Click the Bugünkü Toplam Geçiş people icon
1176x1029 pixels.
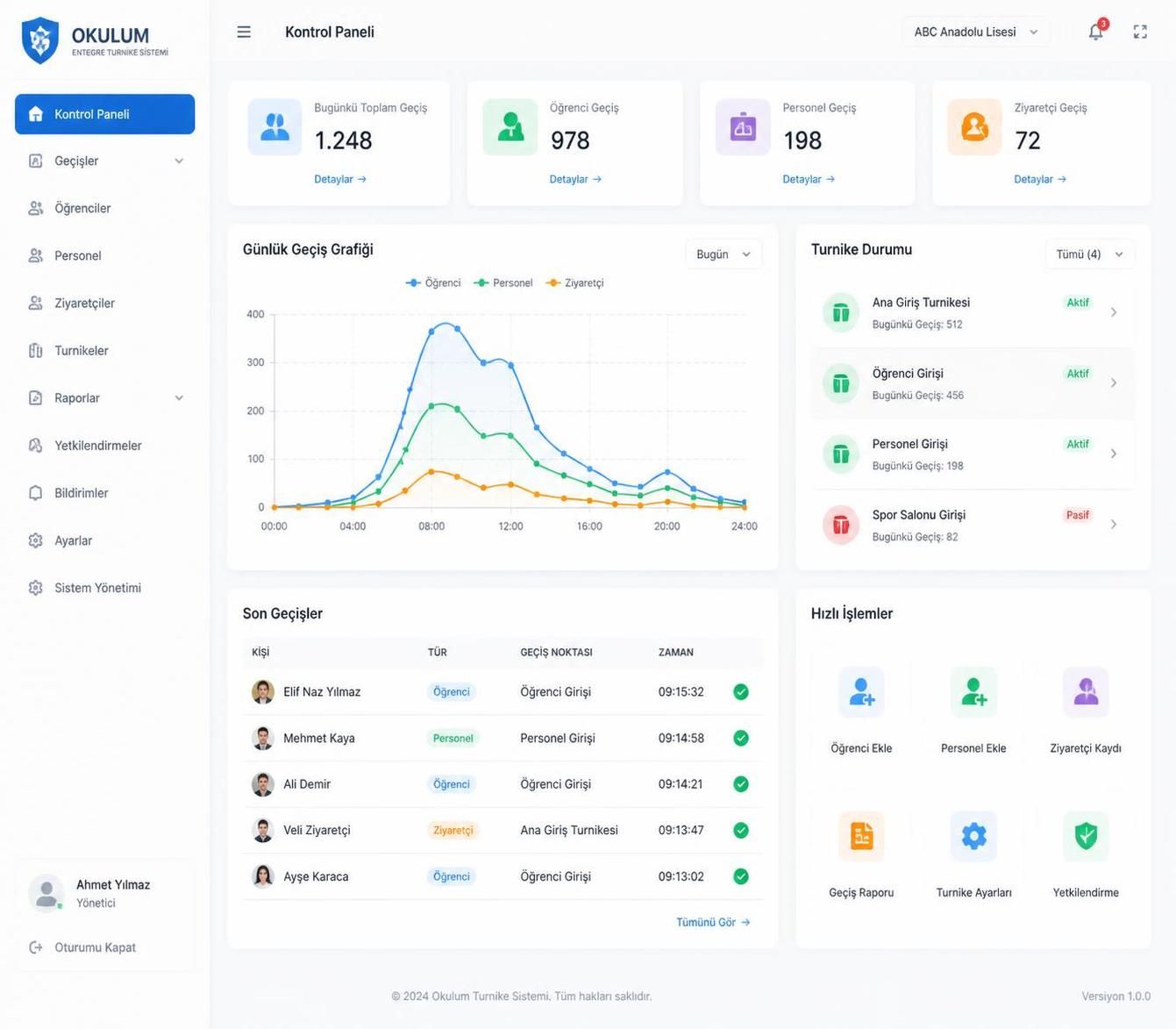(x=274, y=127)
